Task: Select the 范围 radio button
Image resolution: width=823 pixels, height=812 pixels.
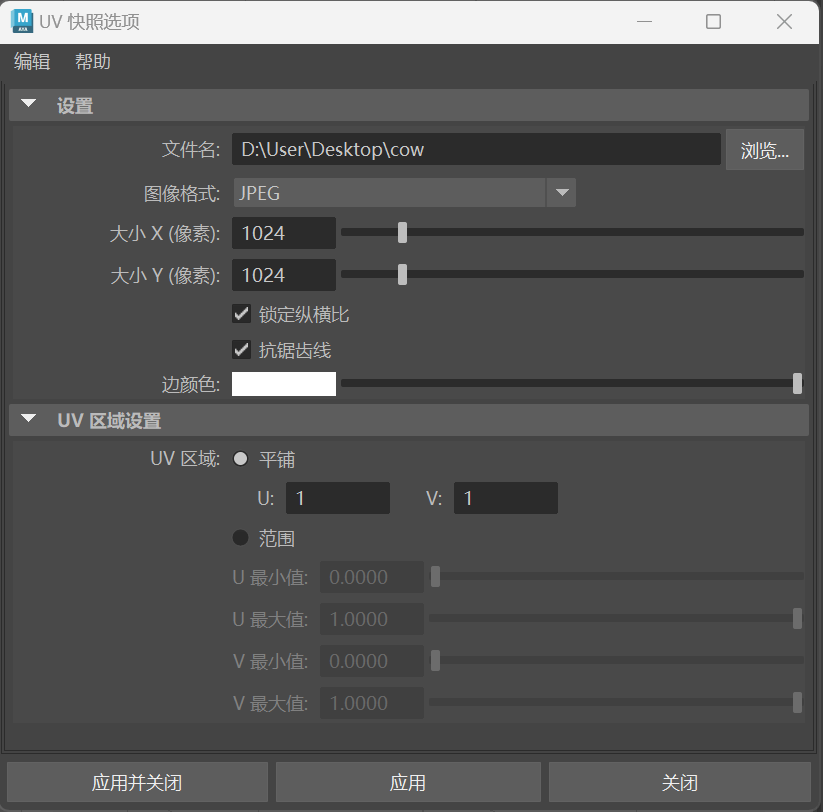Action: 240,537
